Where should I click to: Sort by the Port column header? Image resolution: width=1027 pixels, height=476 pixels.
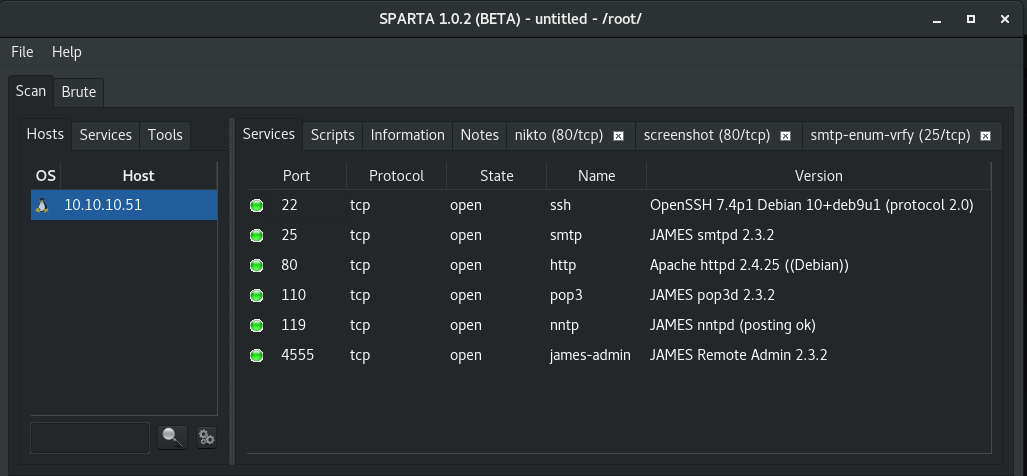click(x=296, y=176)
